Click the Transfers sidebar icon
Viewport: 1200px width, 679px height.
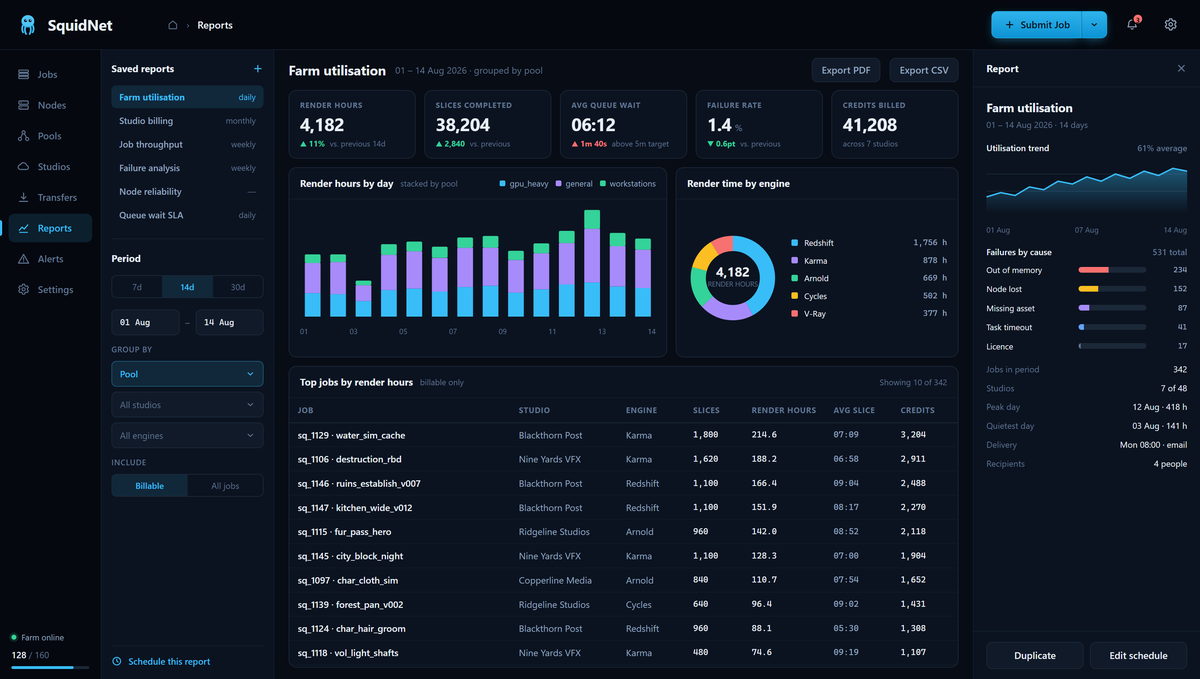point(24,197)
